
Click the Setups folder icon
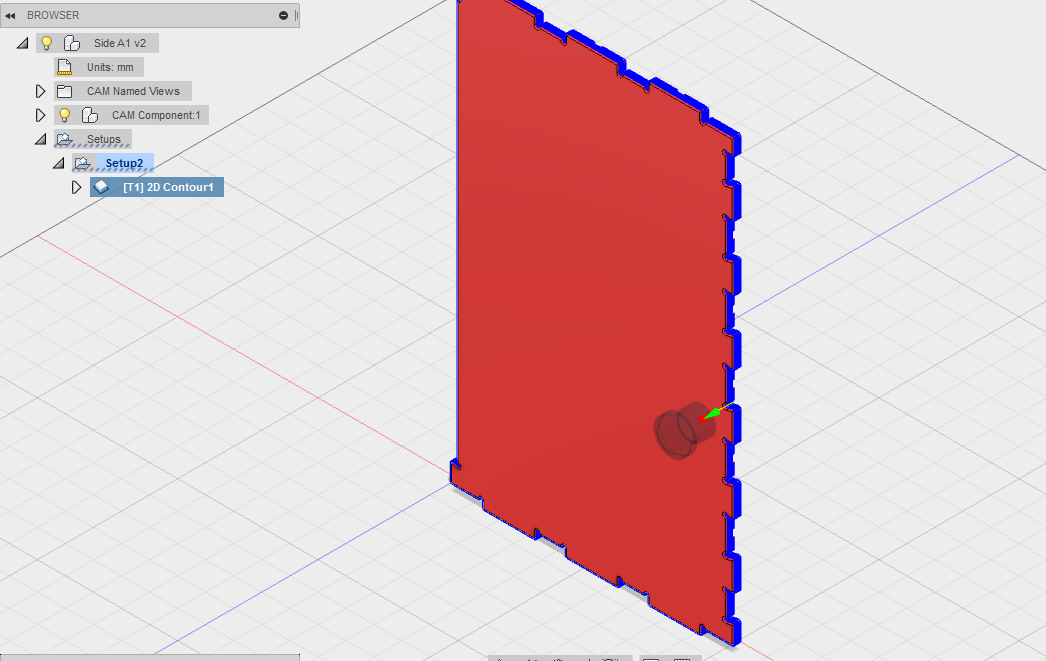[65, 139]
